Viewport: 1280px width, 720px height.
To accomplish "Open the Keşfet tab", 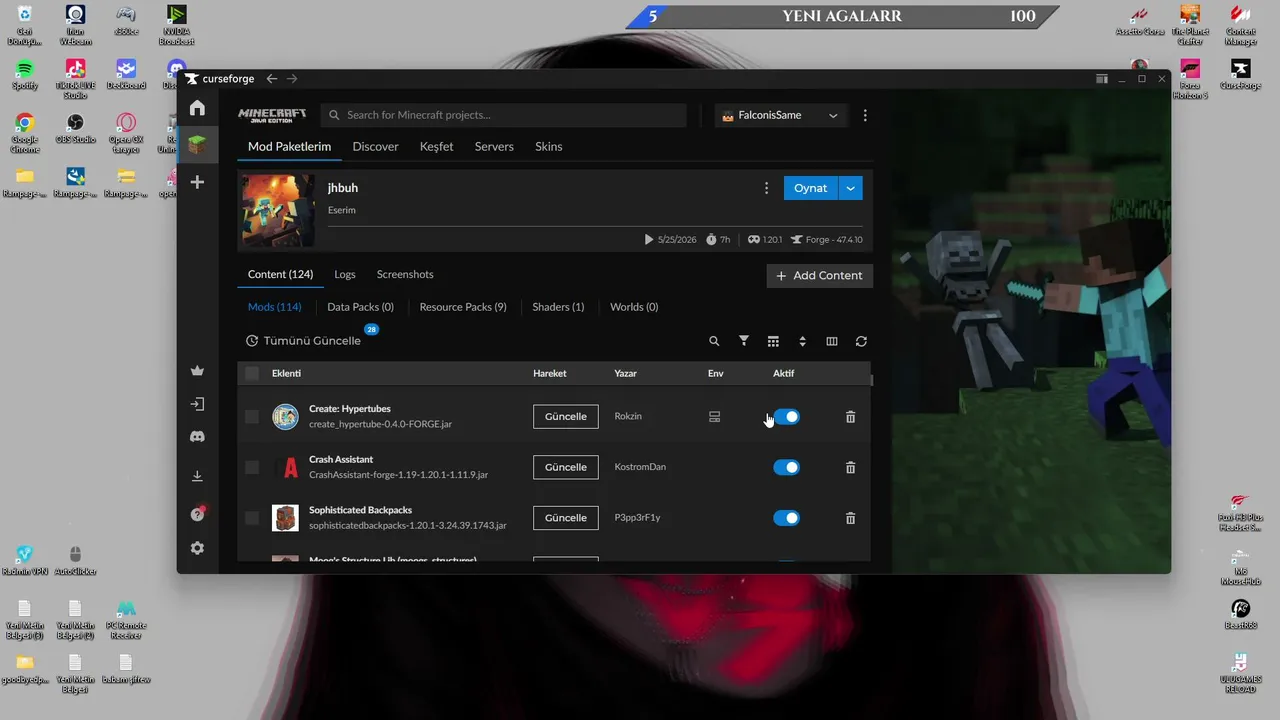I will tap(437, 146).
